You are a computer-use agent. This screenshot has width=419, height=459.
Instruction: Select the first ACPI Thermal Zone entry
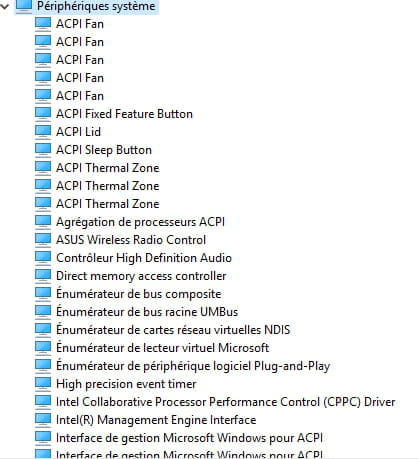pos(108,168)
